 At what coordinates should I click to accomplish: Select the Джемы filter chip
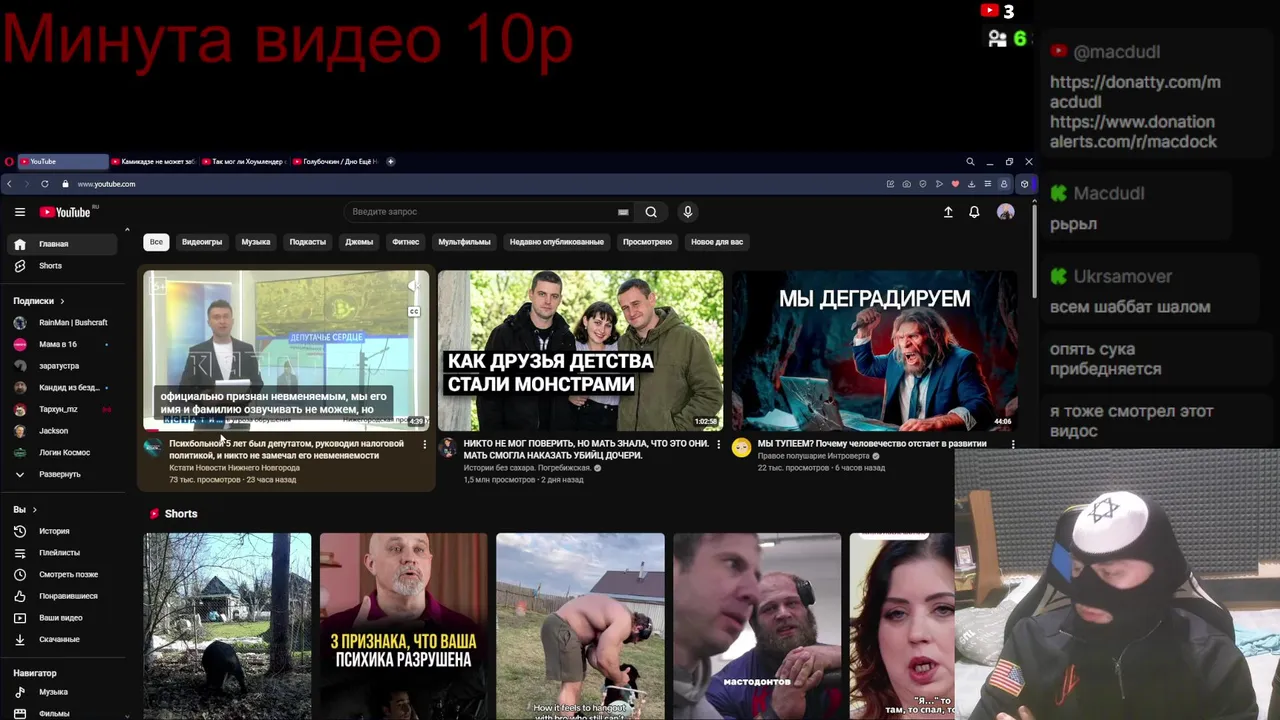tap(359, 242)
